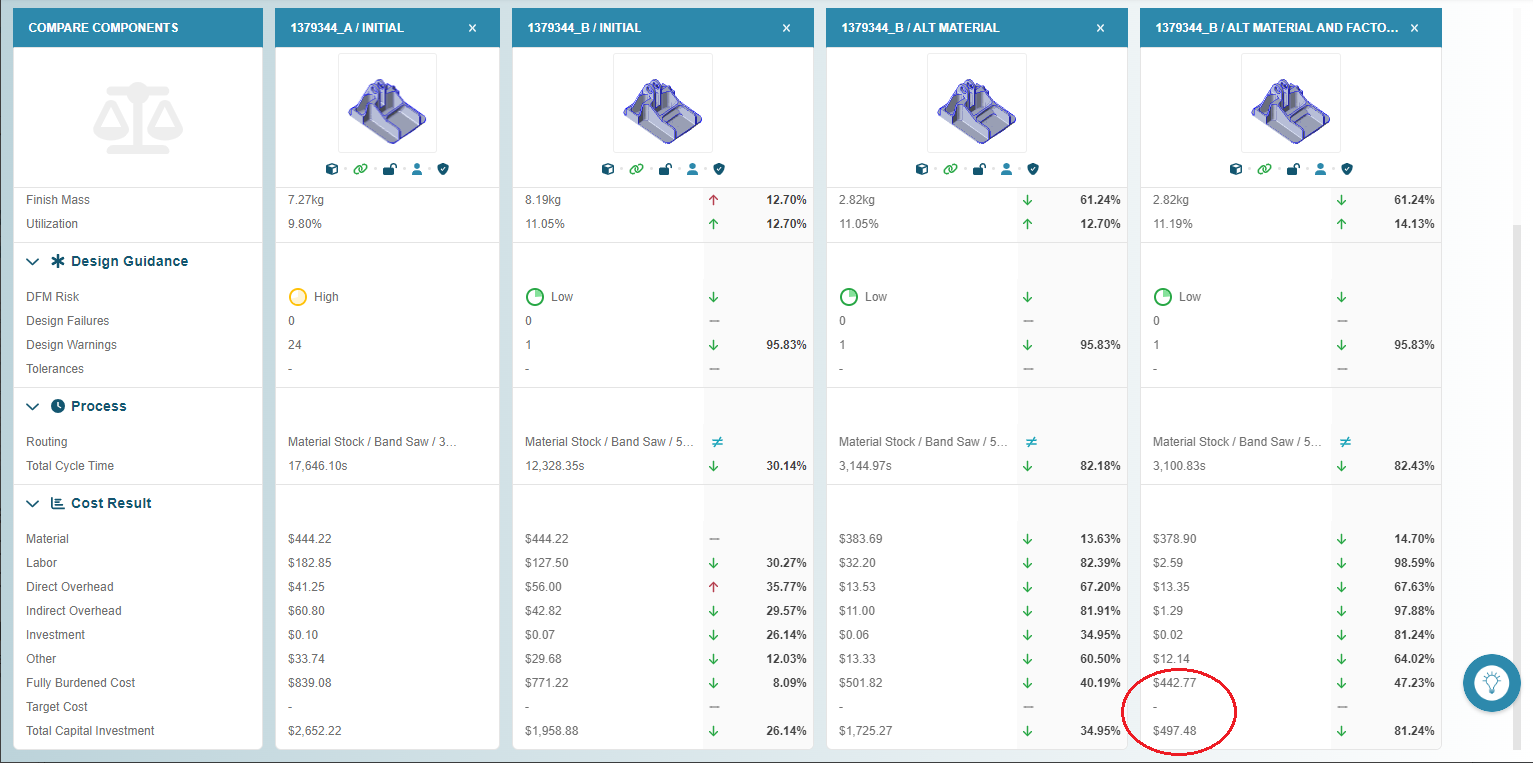Viewport: 1533px width, 763px height.
Task: Collapse the Design Guidance section
Action: tap(33, 261)
